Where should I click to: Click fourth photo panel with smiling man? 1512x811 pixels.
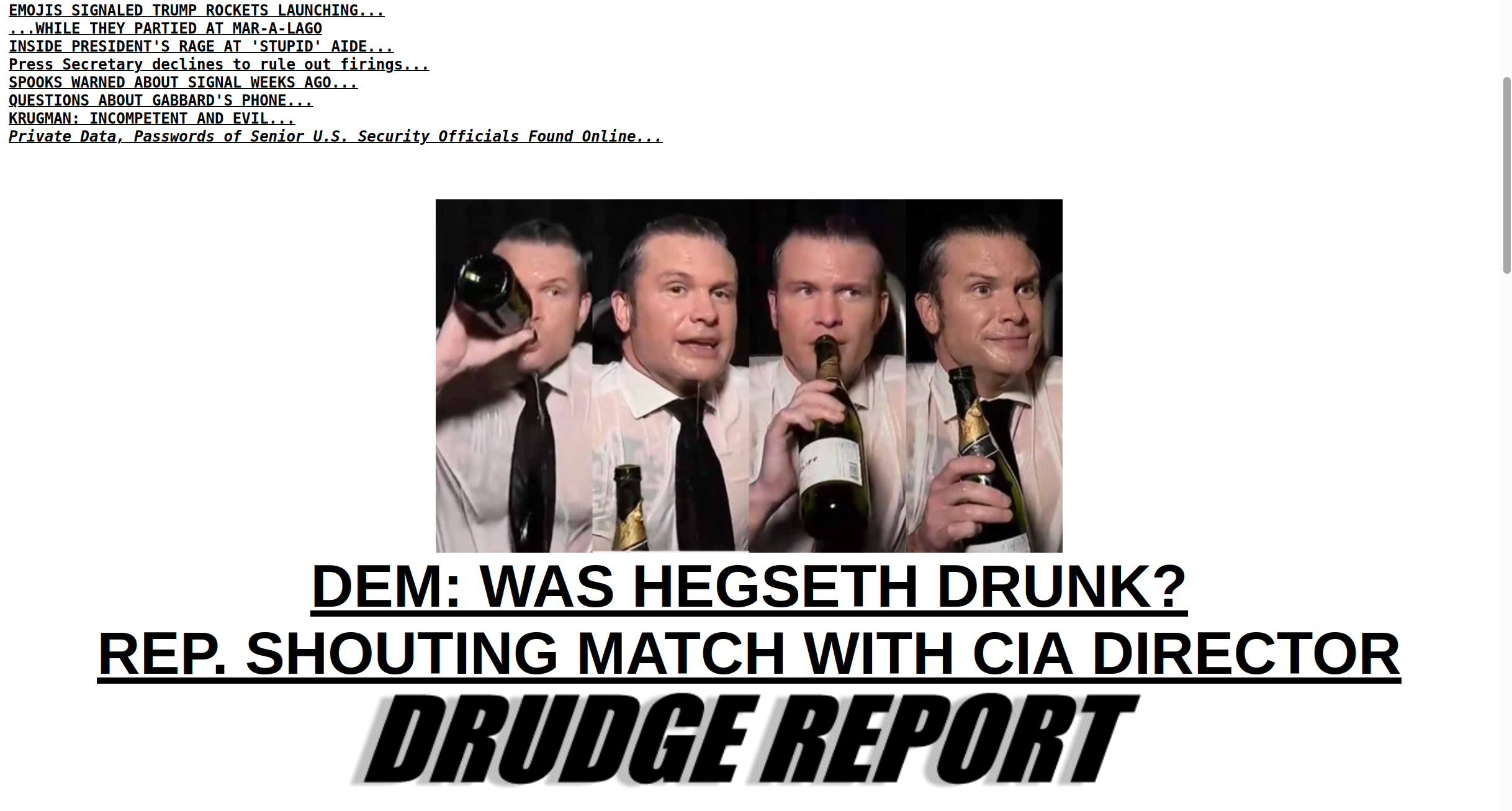[984, 376]
